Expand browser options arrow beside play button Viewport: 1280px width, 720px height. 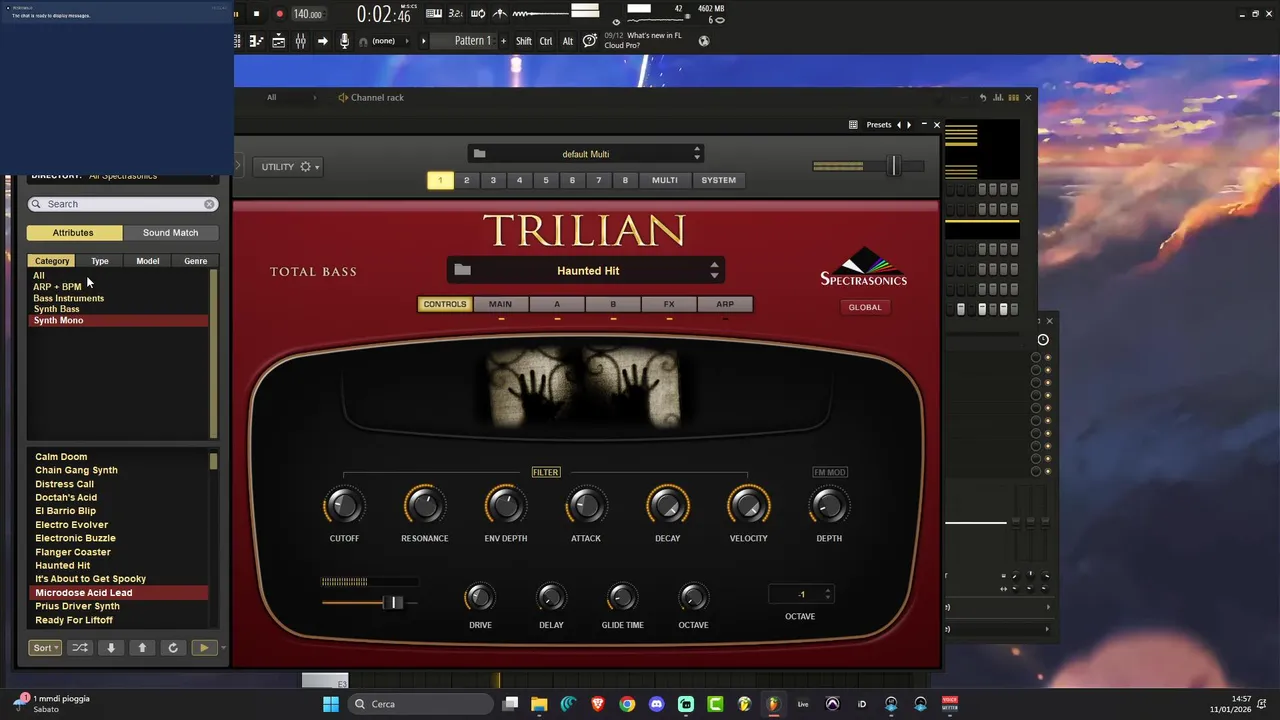pyautogui.click(x=222, y=648)
